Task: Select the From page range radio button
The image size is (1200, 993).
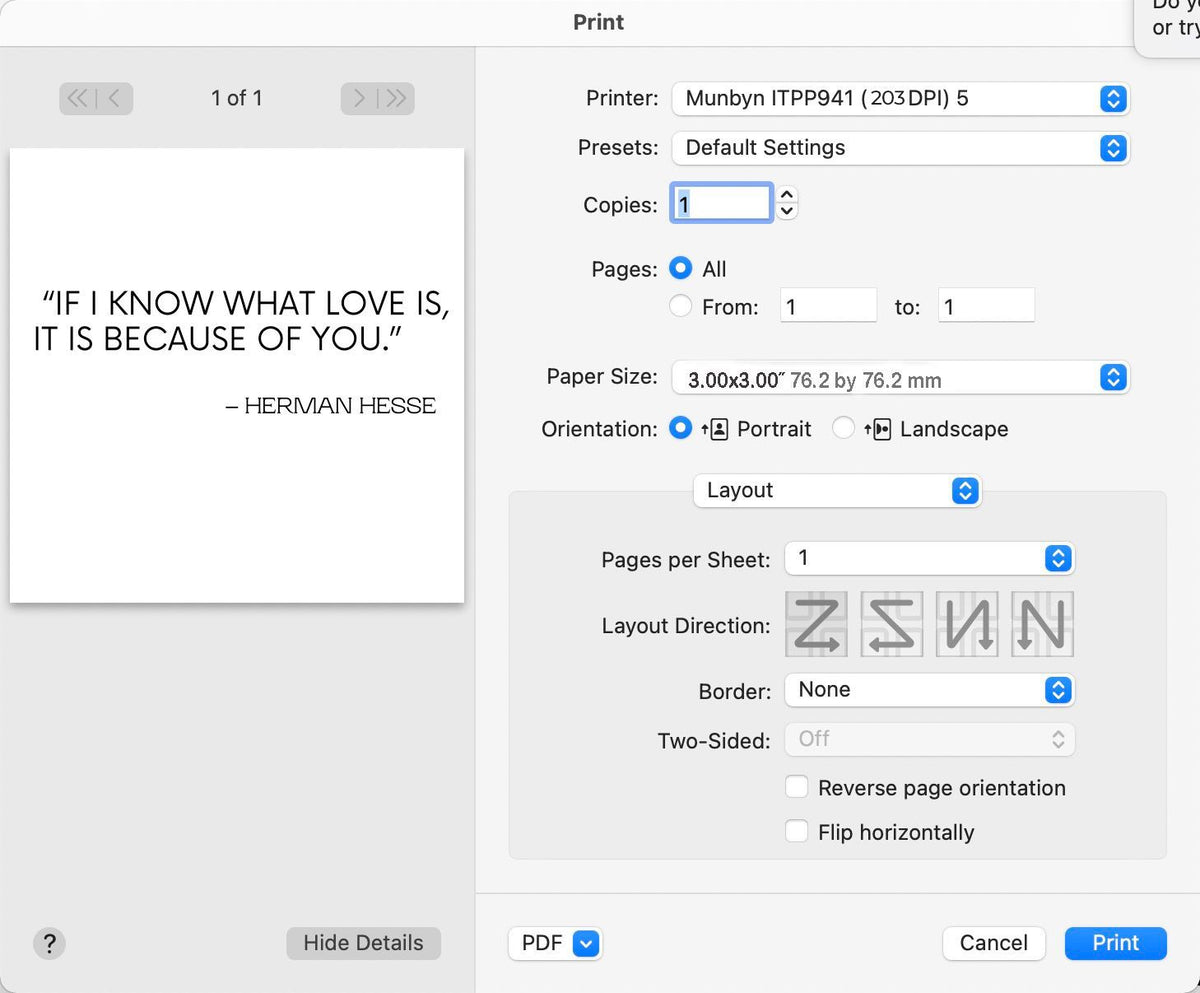Action: coord(681,307)
